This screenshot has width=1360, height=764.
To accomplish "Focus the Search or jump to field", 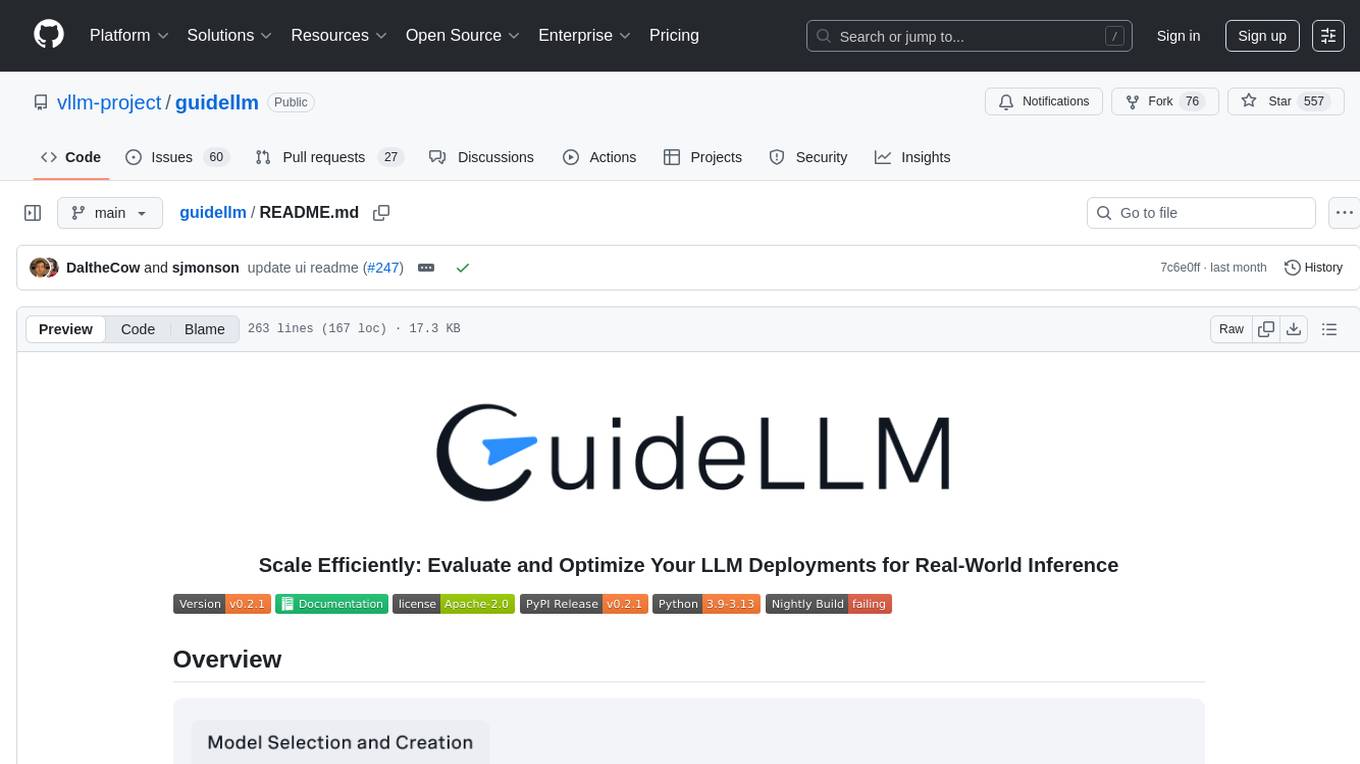I will click(x=970, y=36).
